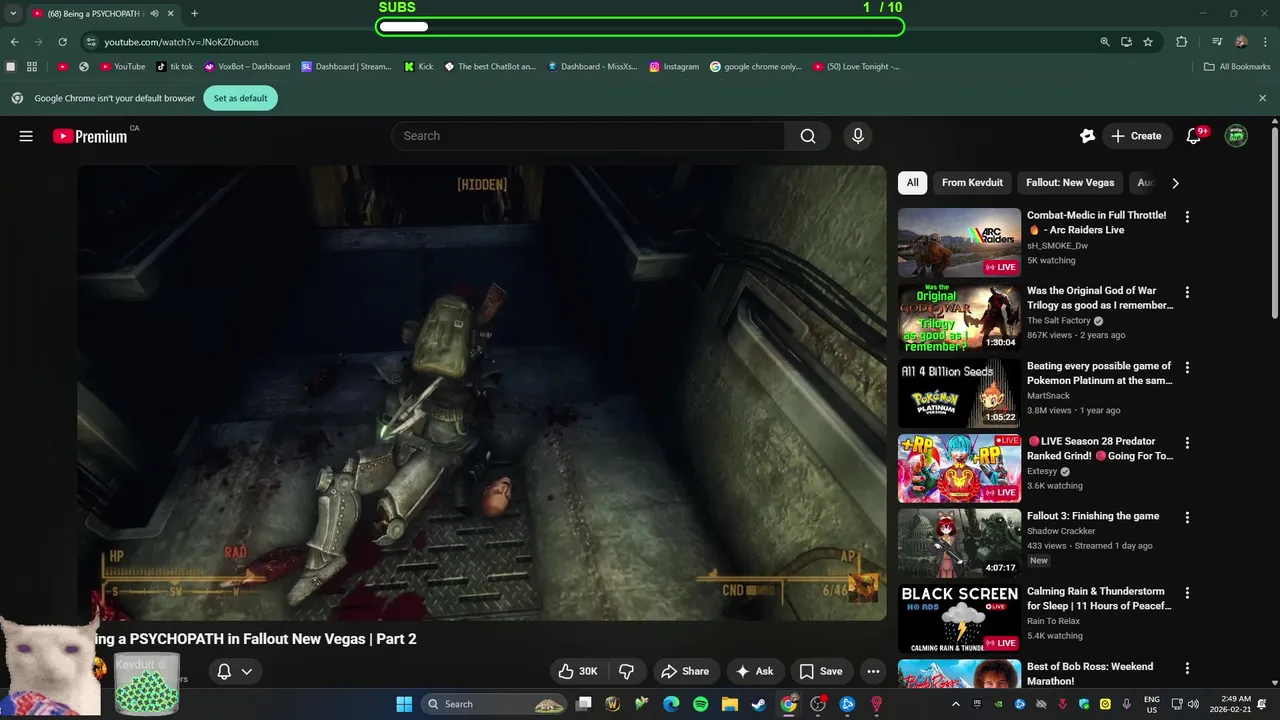Open YouTube notifications bell
The width and height of the screenshot is (1280, 720).
tap(1193, 136)
